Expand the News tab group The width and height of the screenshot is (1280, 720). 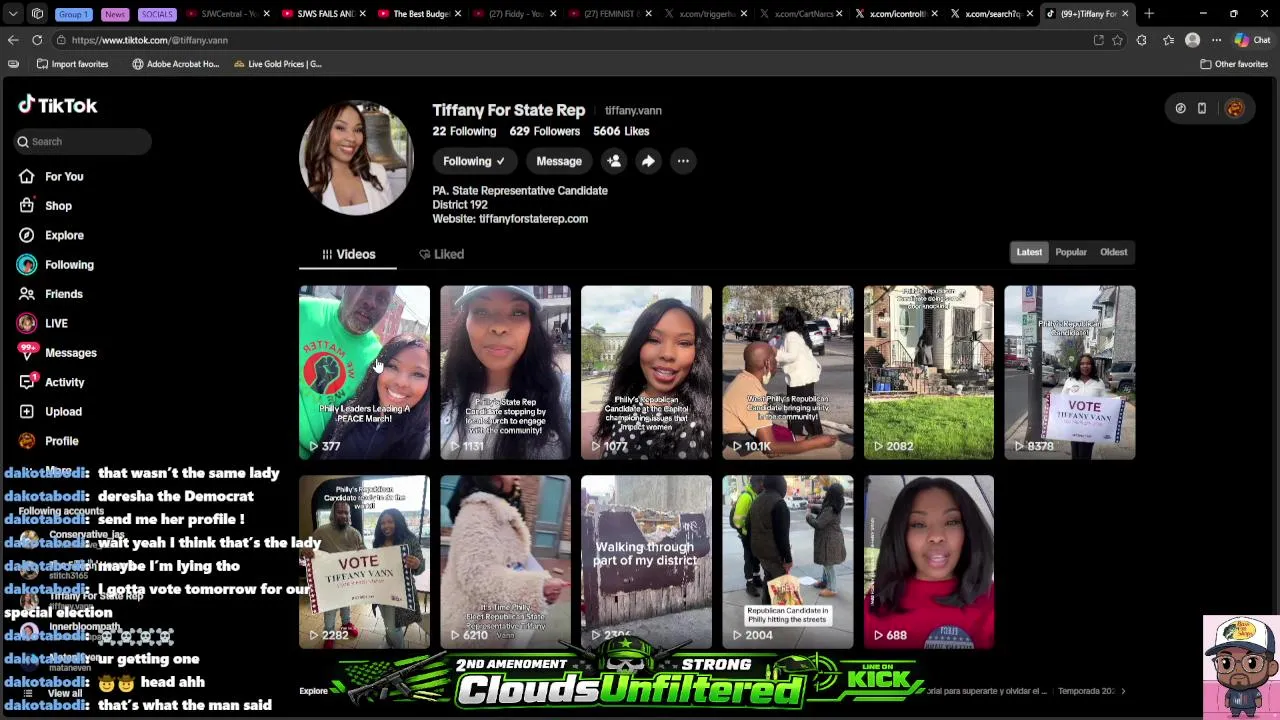coord(115,14)
